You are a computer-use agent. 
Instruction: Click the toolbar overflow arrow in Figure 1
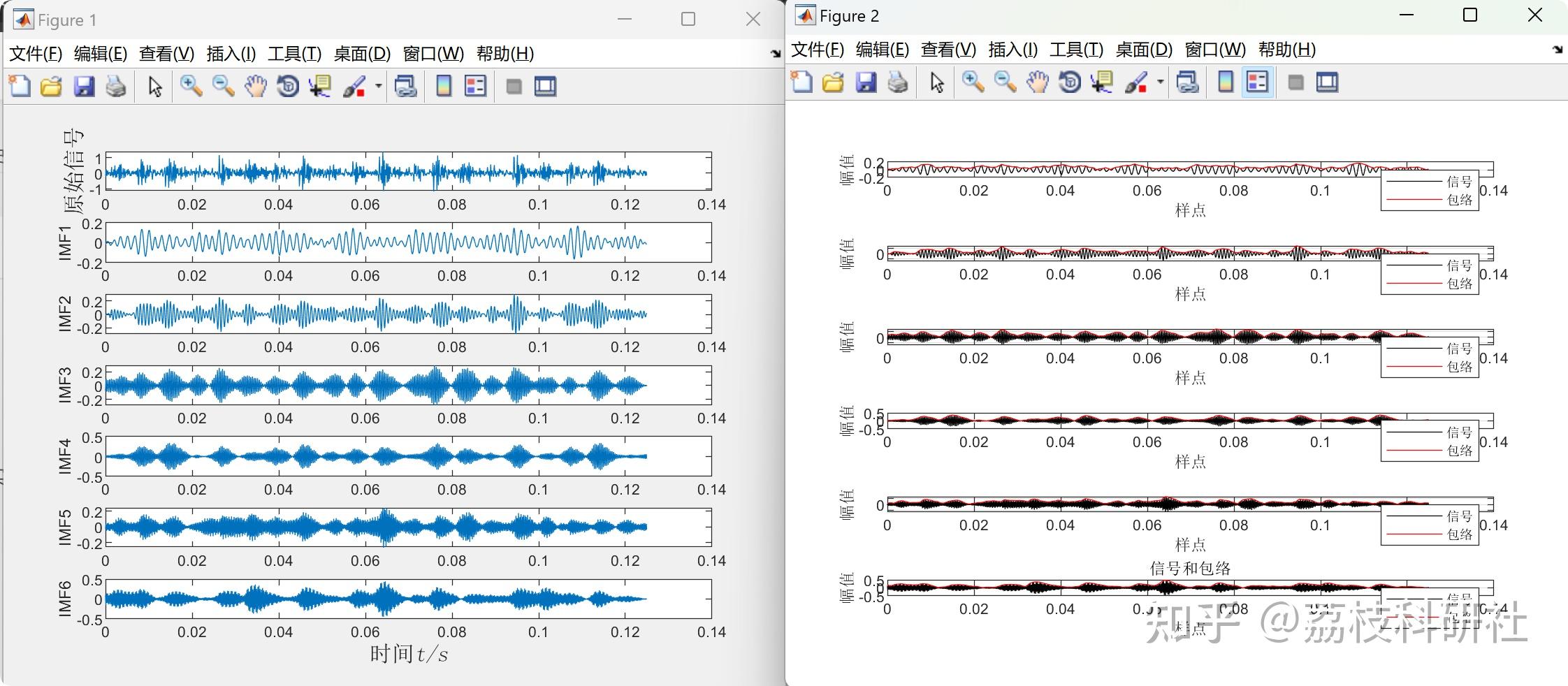[x=775, y=52]
